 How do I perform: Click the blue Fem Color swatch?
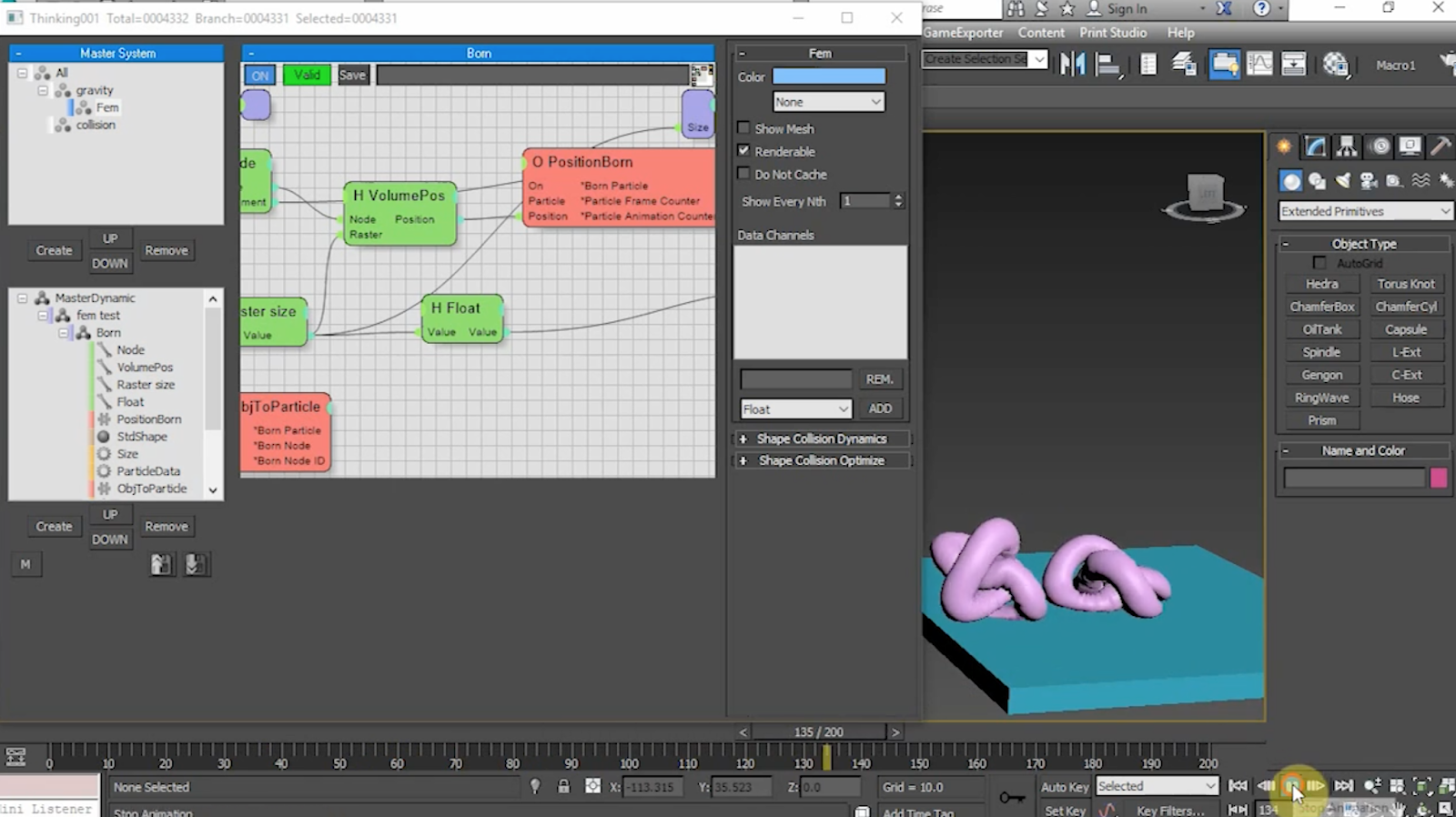tap(828, 76)
